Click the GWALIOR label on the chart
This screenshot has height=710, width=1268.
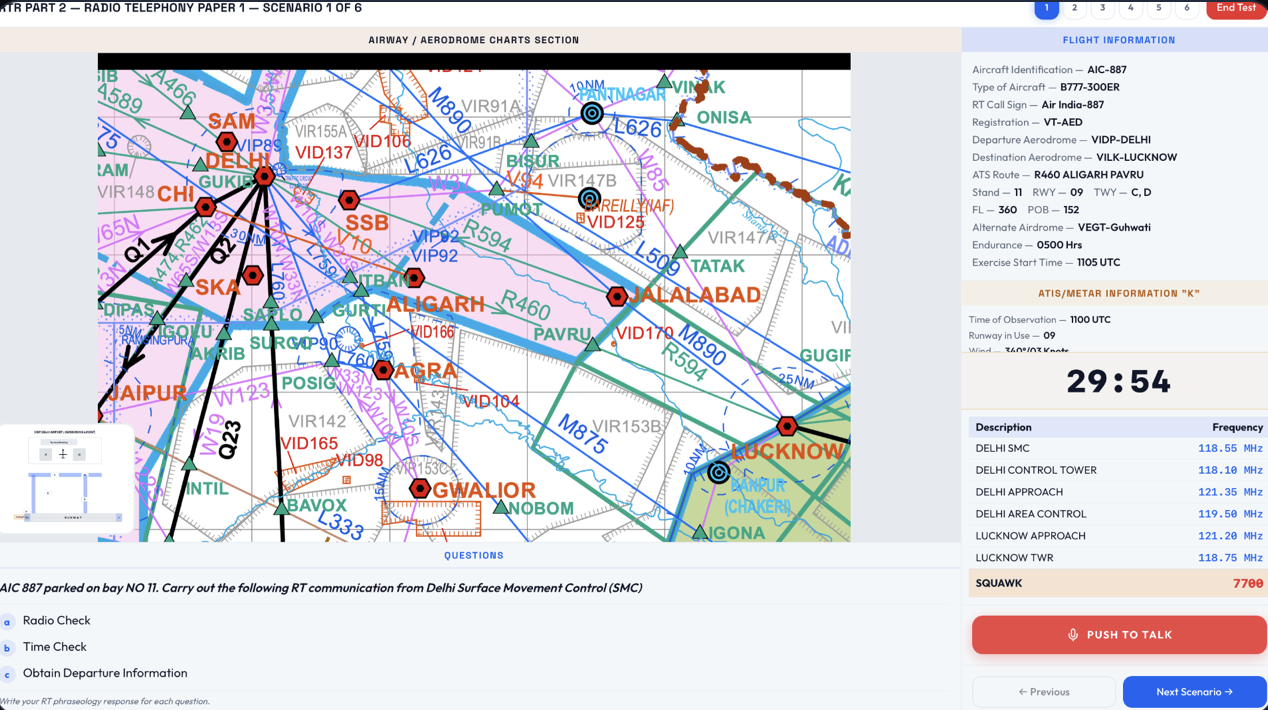pos(484,490)
